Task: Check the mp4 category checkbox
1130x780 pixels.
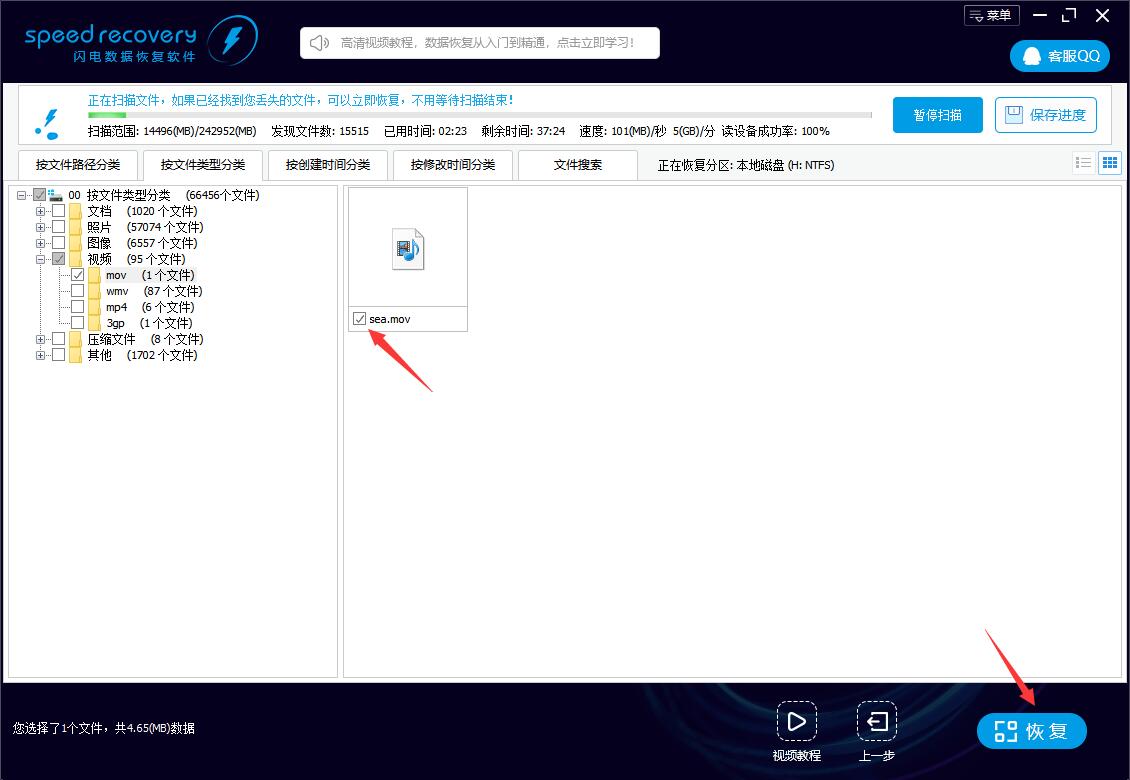Action: coord(78,307)
